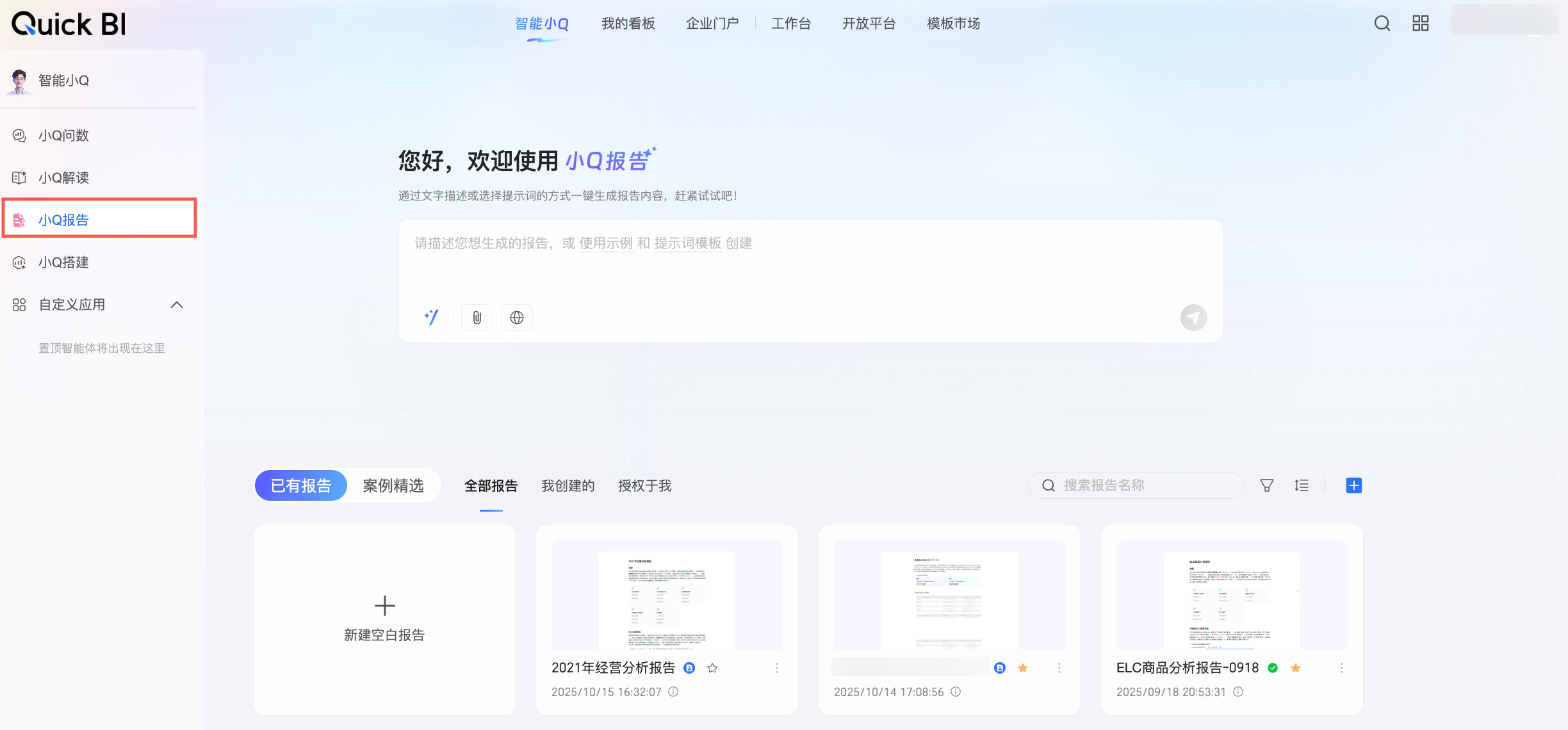Click the blue plus new report icon
This screenshot has width=1568, height=730.
point(1353,485)
